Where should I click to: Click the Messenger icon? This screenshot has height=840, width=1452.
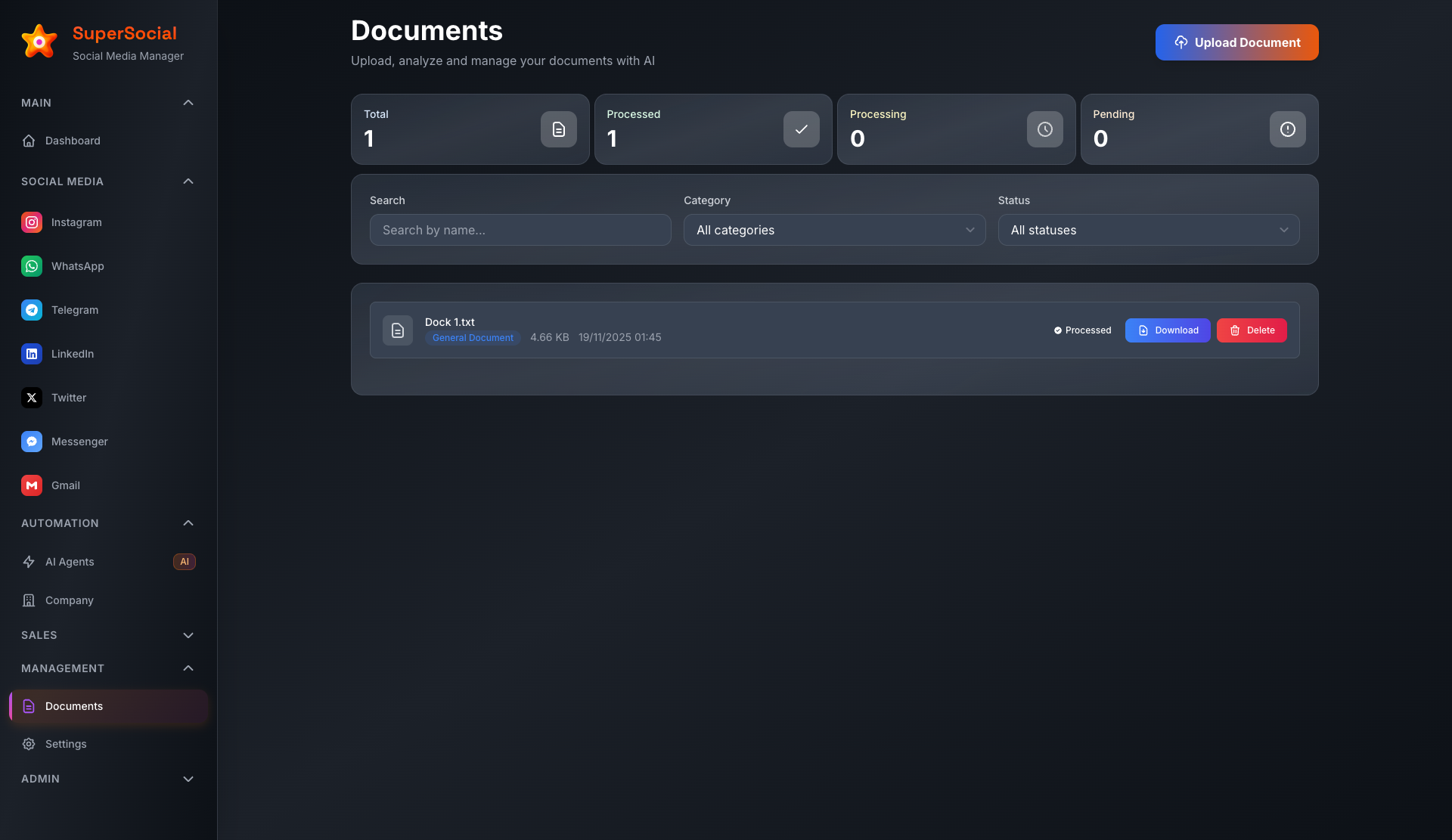32,442
